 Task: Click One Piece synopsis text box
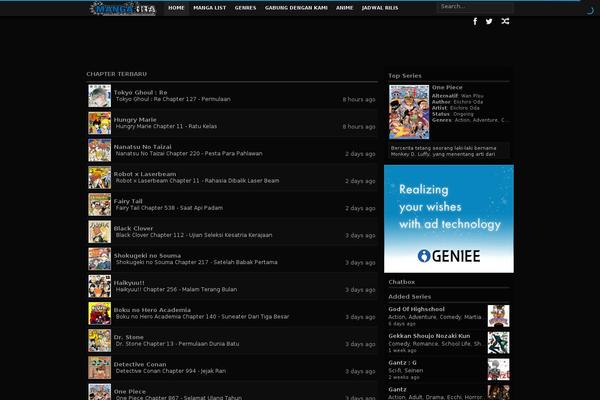point(449,151)
